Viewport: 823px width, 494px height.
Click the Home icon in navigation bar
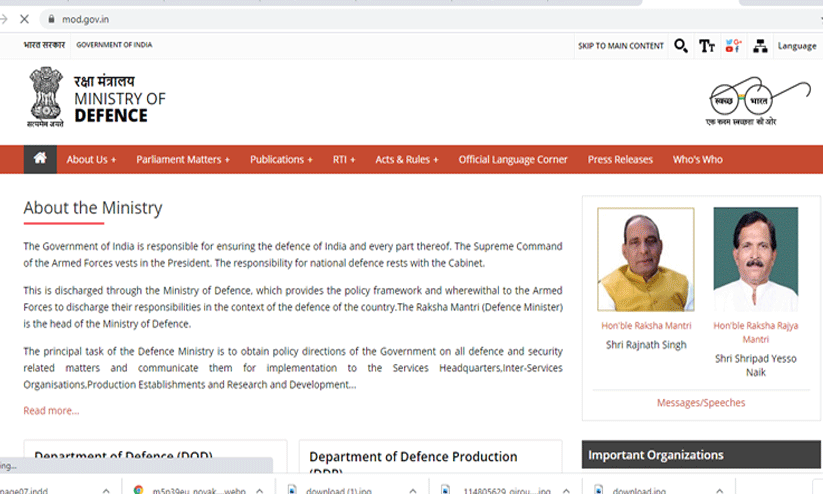pos(40,159)
